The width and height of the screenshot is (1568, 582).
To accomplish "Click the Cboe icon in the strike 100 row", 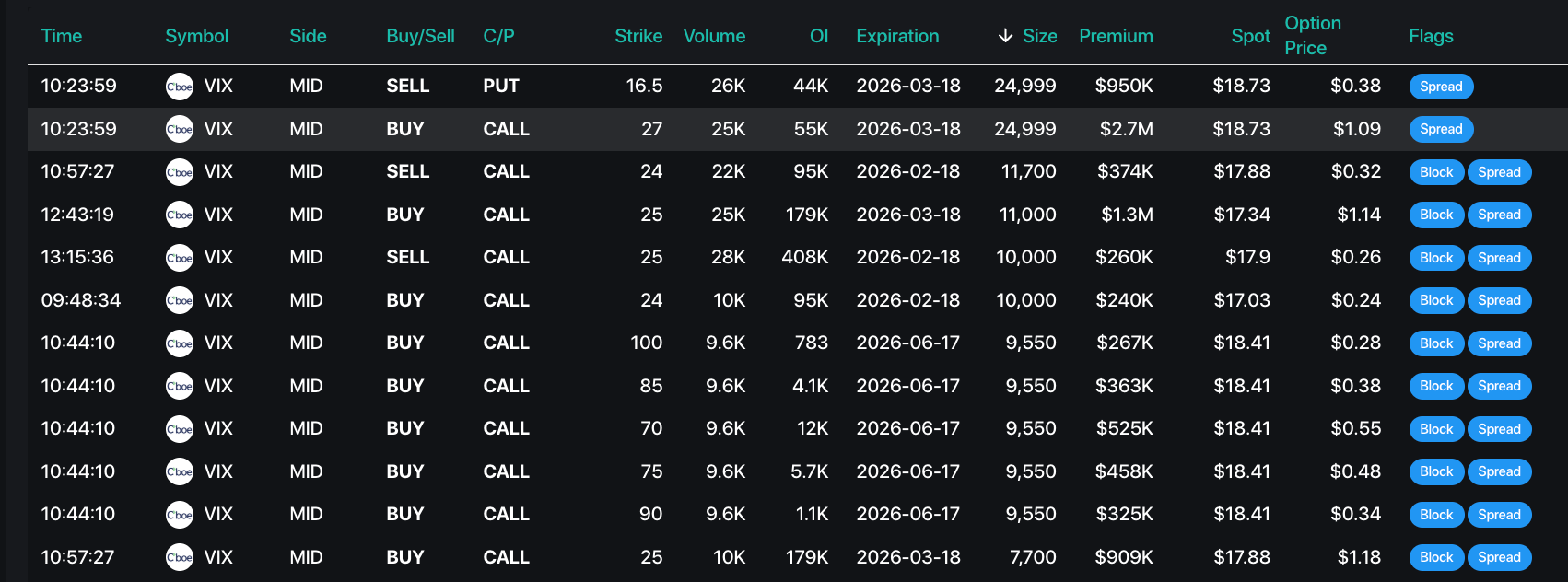I will click(180, 343).
